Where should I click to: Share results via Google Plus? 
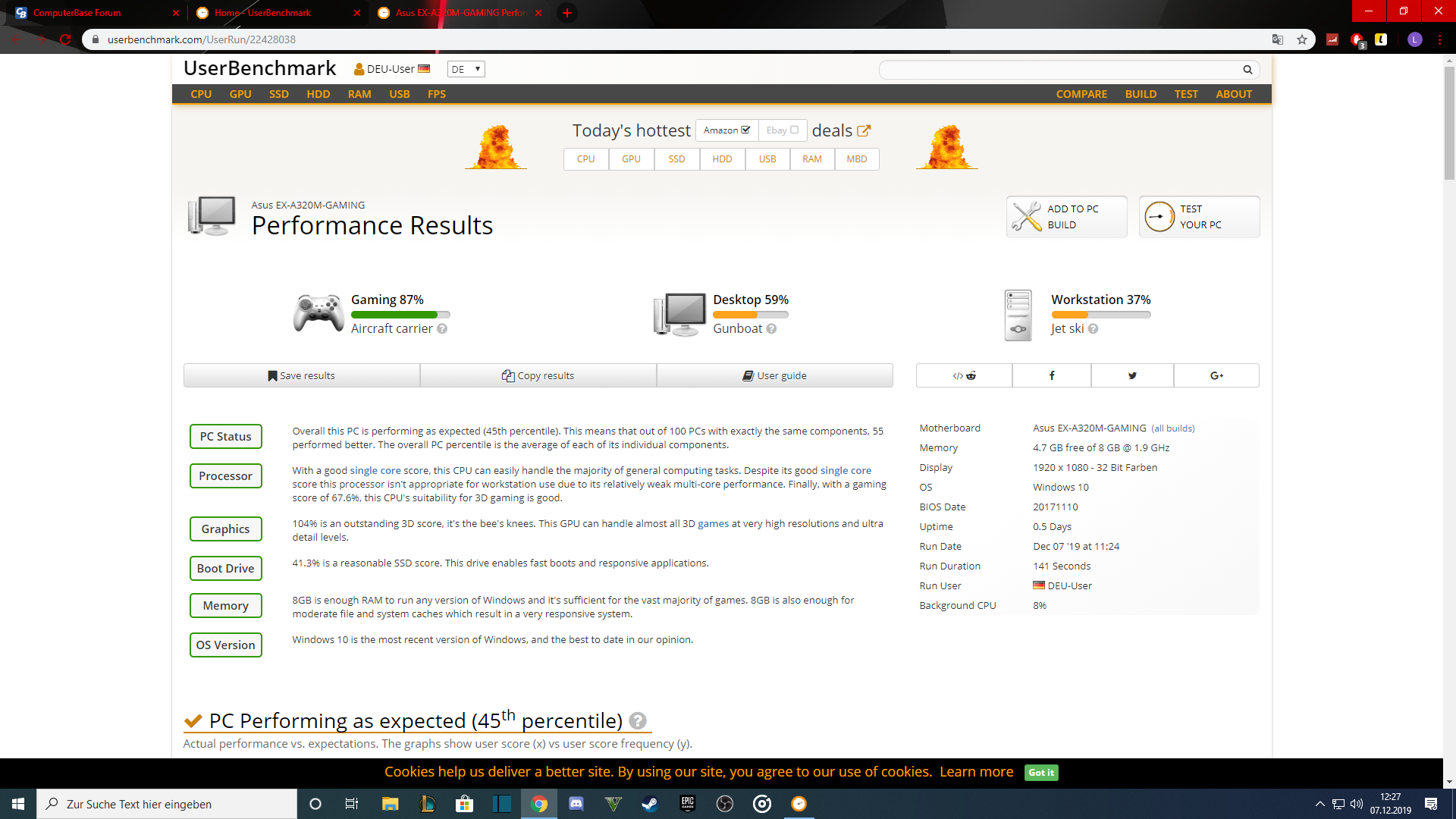[x=1216, y=375]
